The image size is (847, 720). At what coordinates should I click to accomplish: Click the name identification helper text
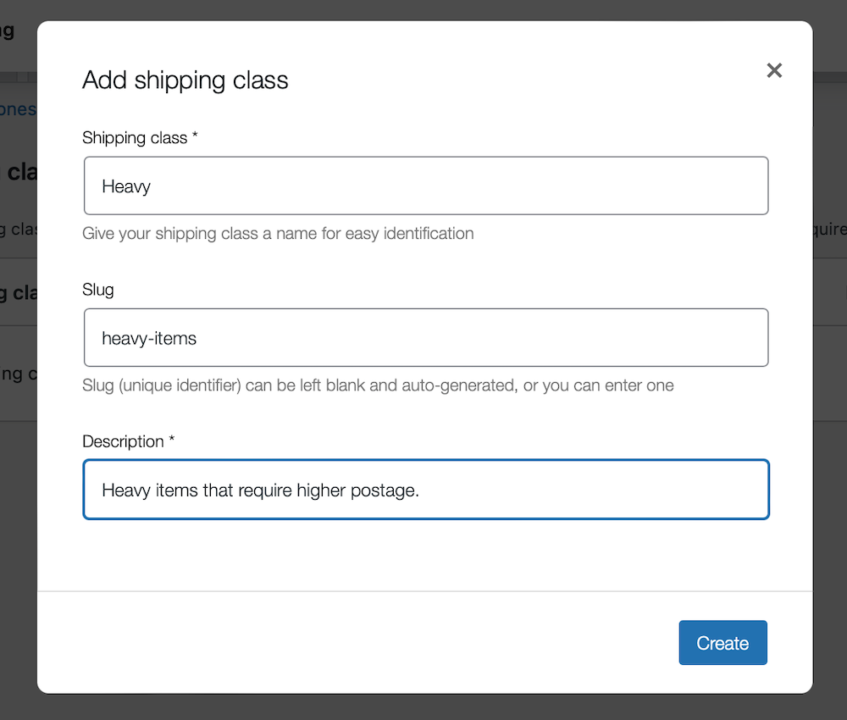tap(277, 233)
